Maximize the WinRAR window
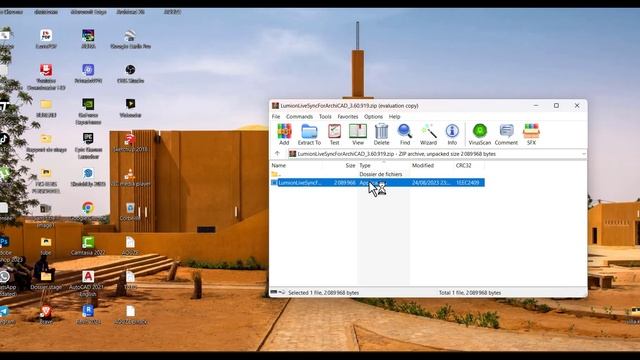The image size is (640, 360). (x=556, y=105)
